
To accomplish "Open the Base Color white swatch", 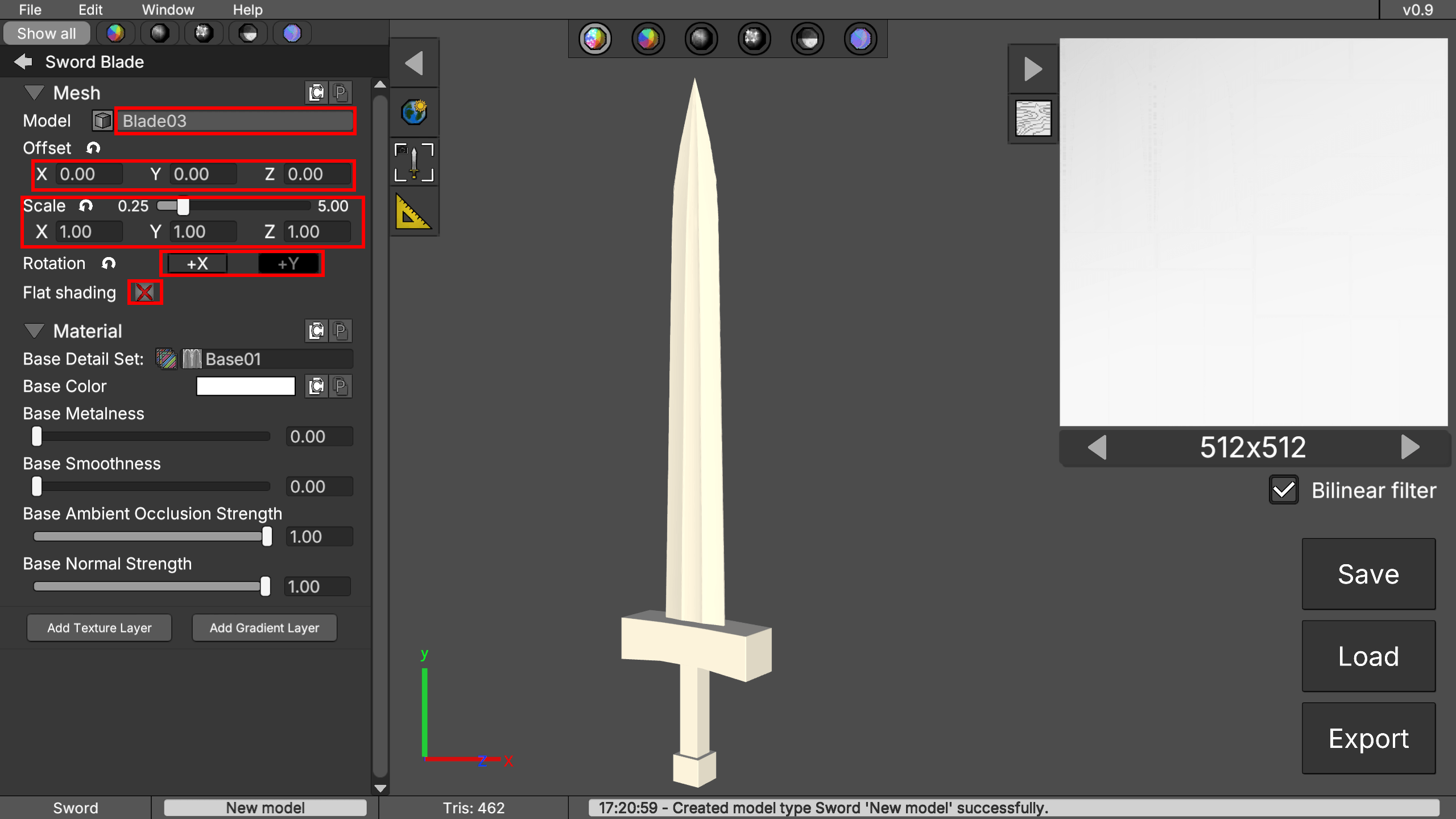I will 246,386.
